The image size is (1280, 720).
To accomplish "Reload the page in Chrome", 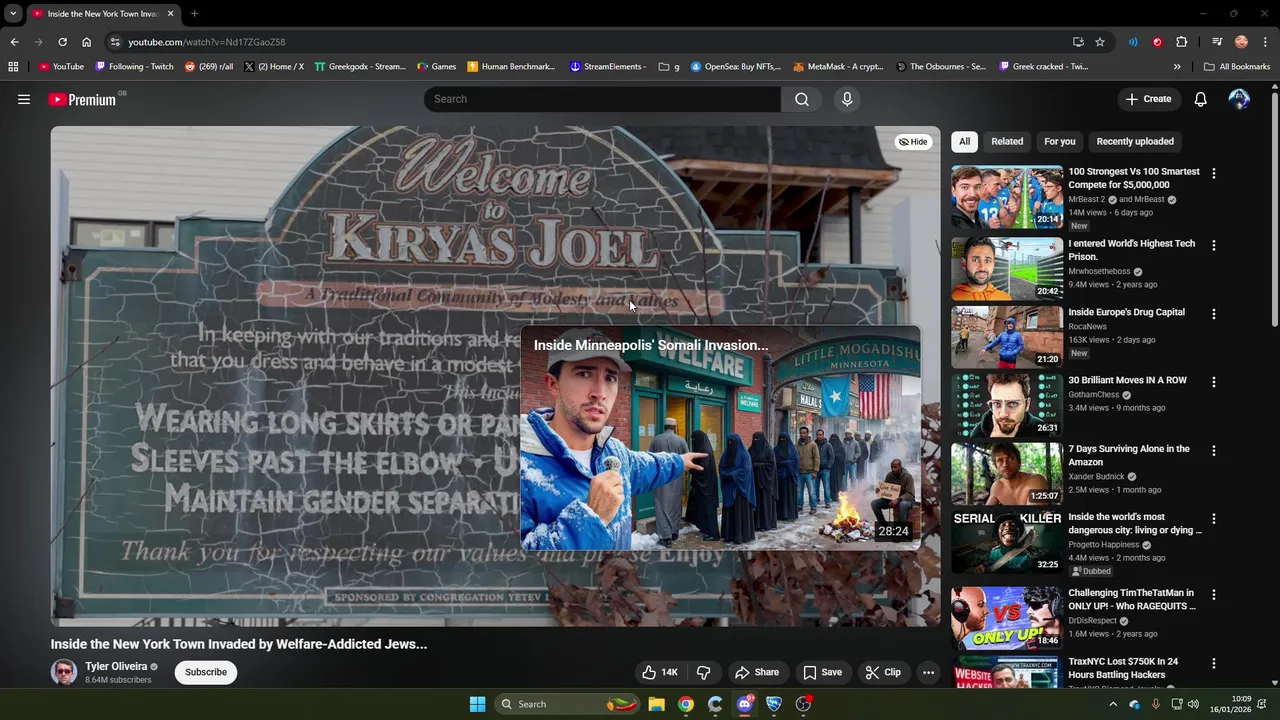I will (62, 42).
